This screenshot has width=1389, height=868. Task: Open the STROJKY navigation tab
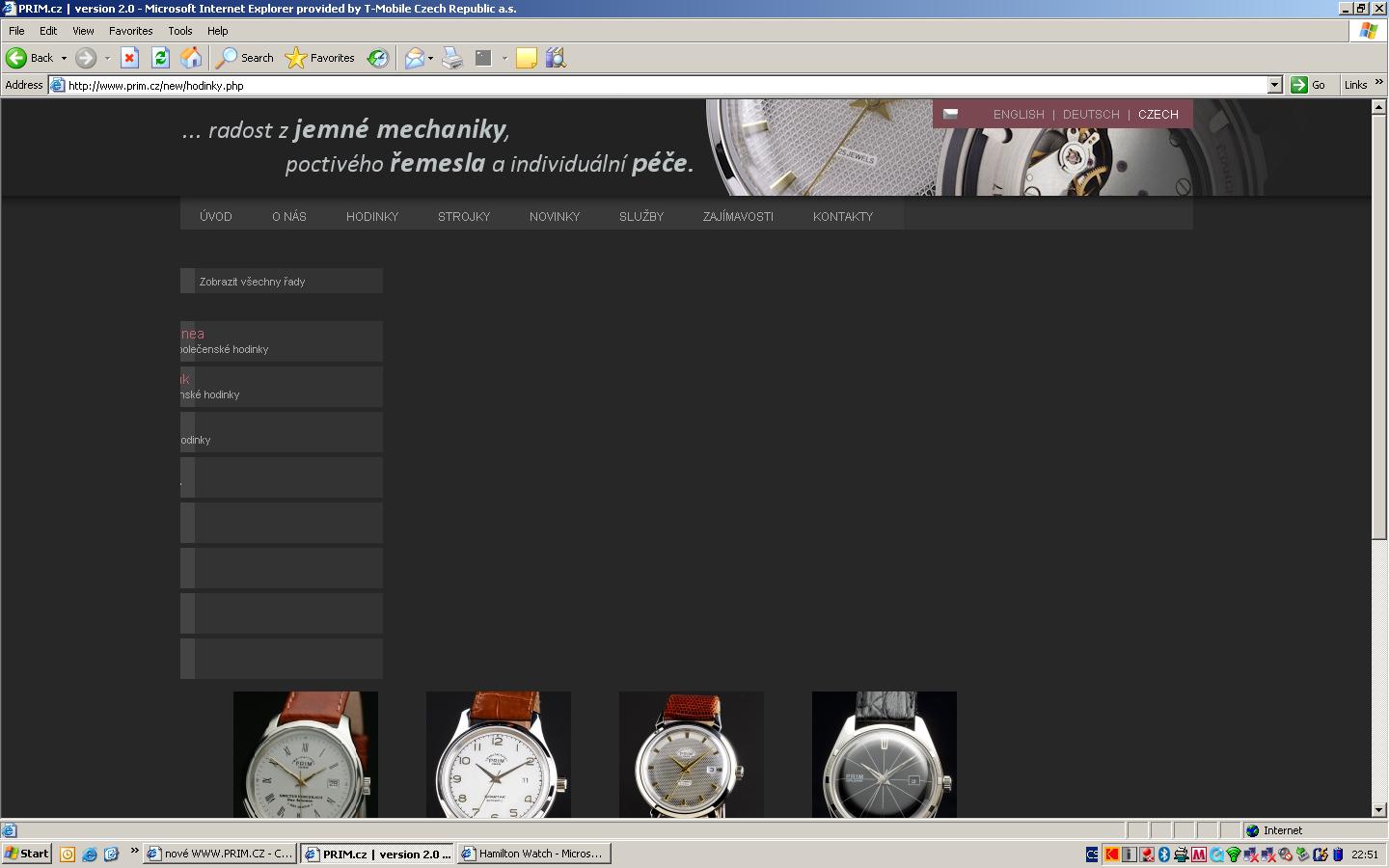point(464,216)
